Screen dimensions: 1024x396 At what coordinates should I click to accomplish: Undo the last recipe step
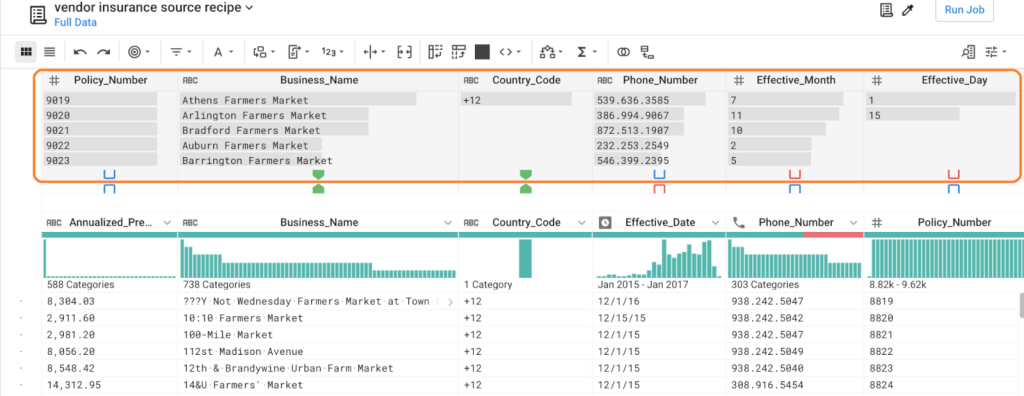[x=80, y=52]
